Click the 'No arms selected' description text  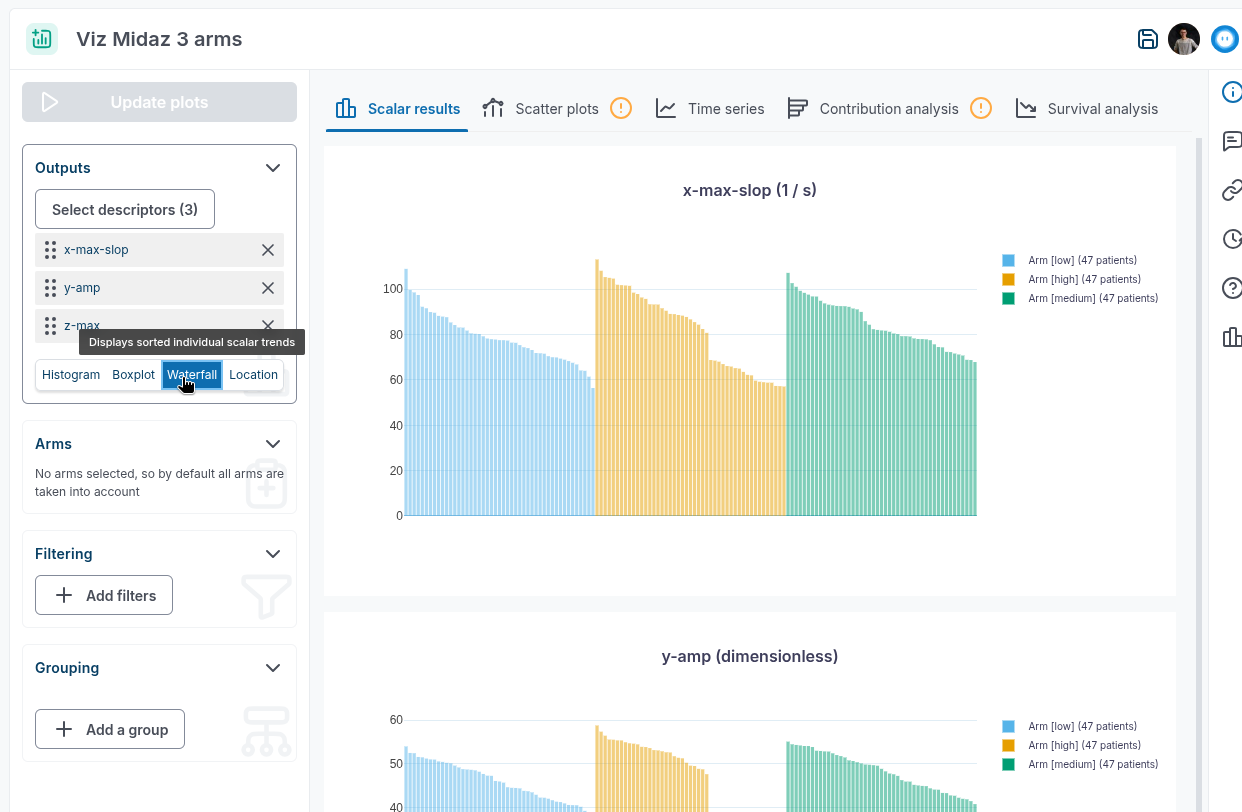[x=159, y=483]
